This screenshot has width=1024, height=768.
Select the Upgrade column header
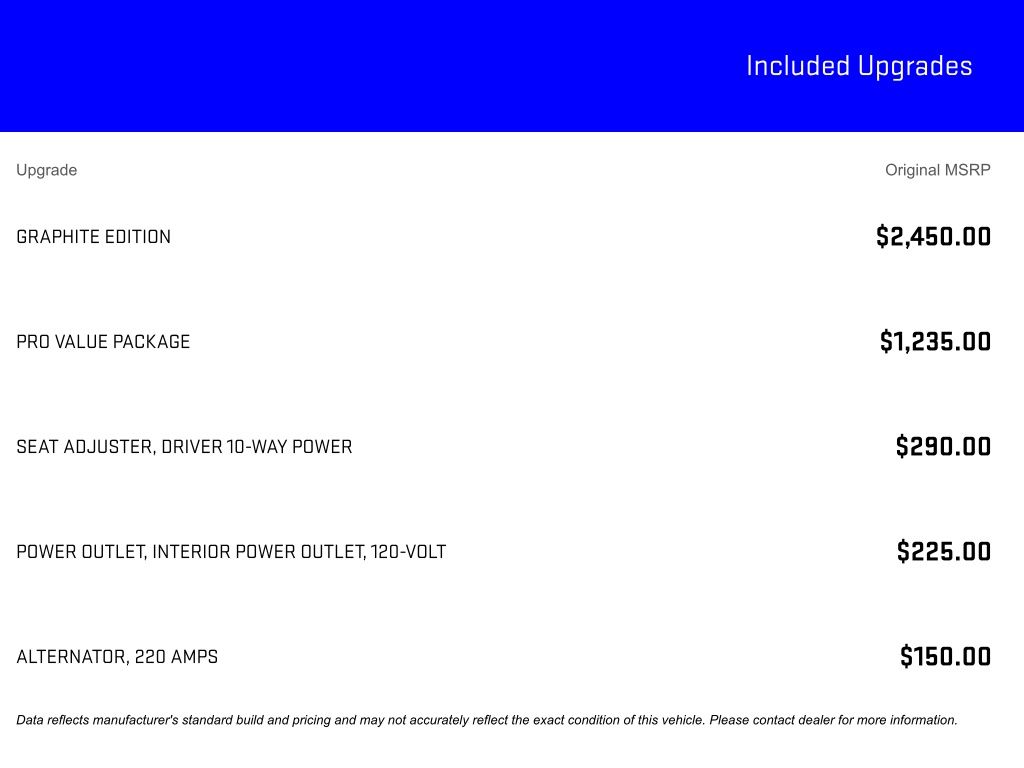coord(46,170)
